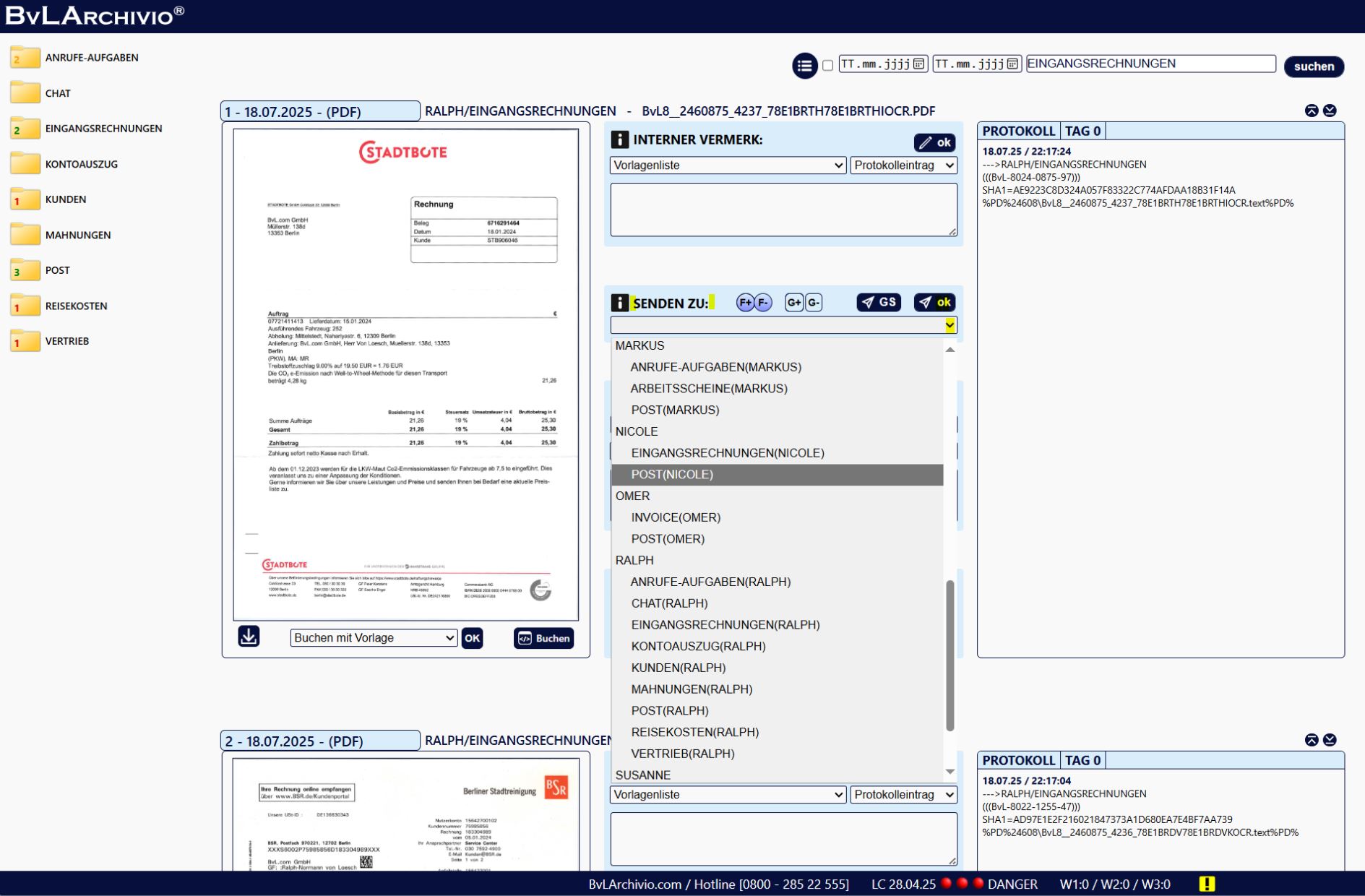Download the Stadtbote invoice PDF
The image size is (1365, 896).
(249, 637)
